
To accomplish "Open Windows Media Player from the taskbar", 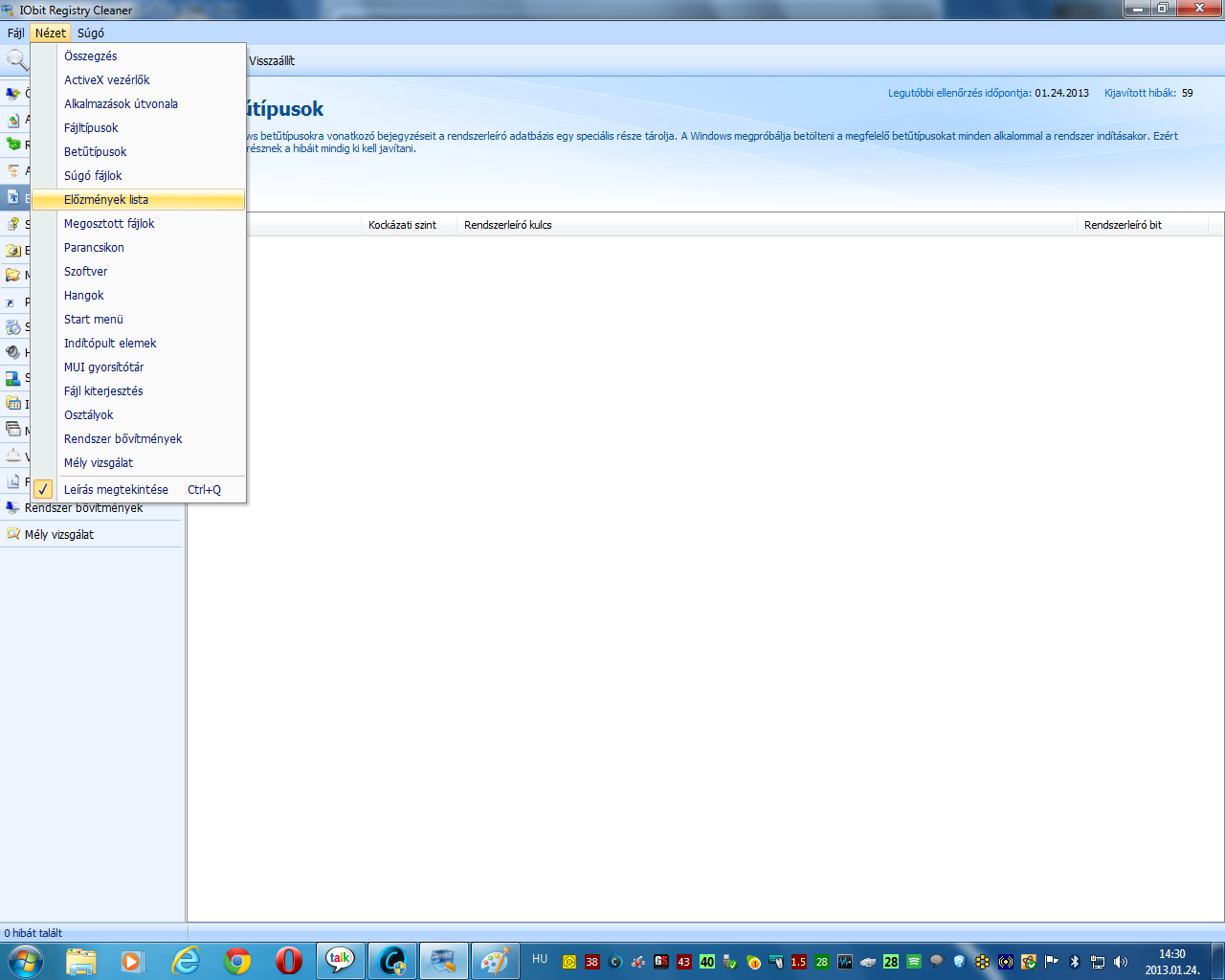I will click(132, 961).
